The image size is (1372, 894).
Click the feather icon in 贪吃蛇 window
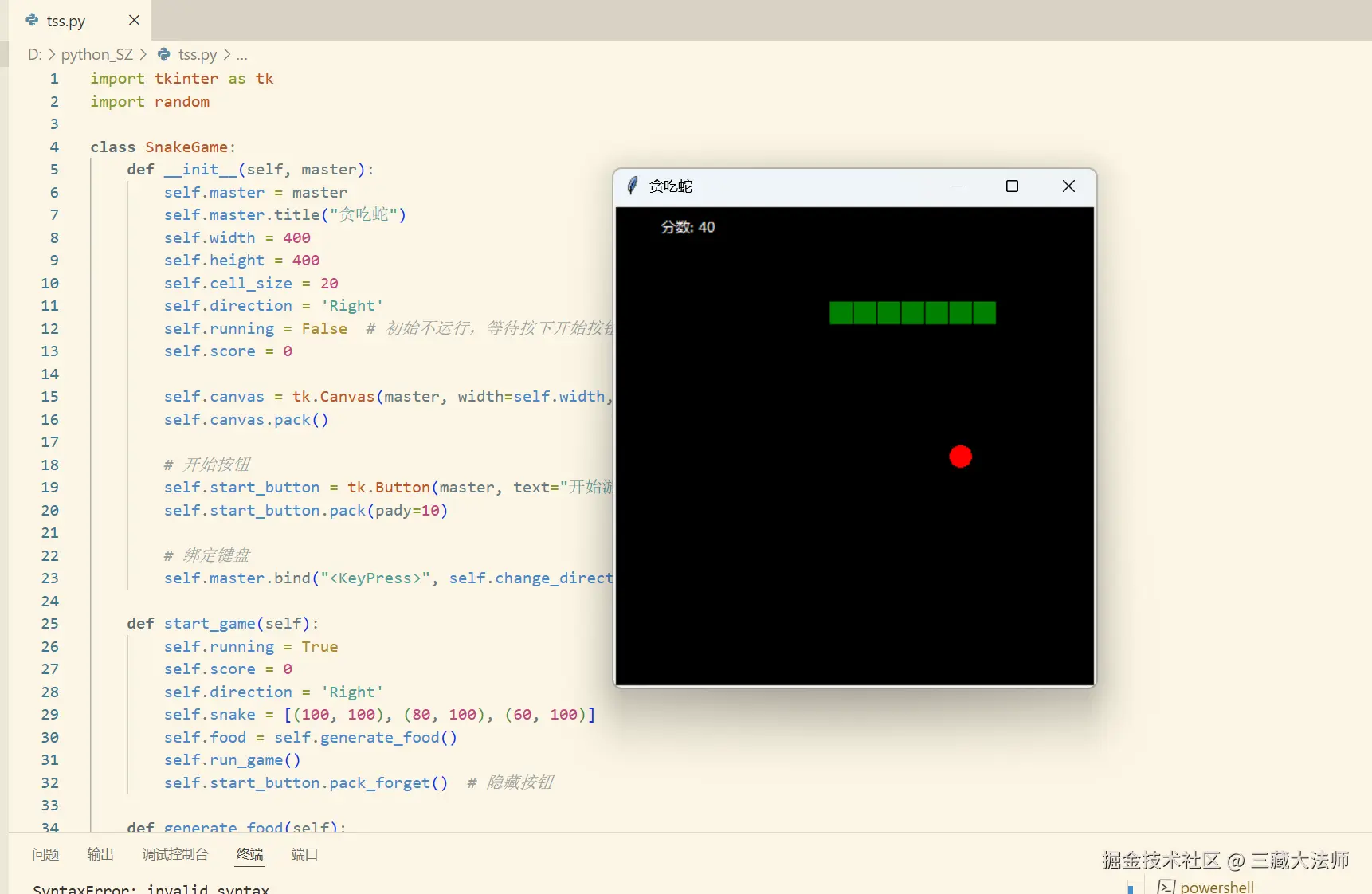(x=632, y=186)
